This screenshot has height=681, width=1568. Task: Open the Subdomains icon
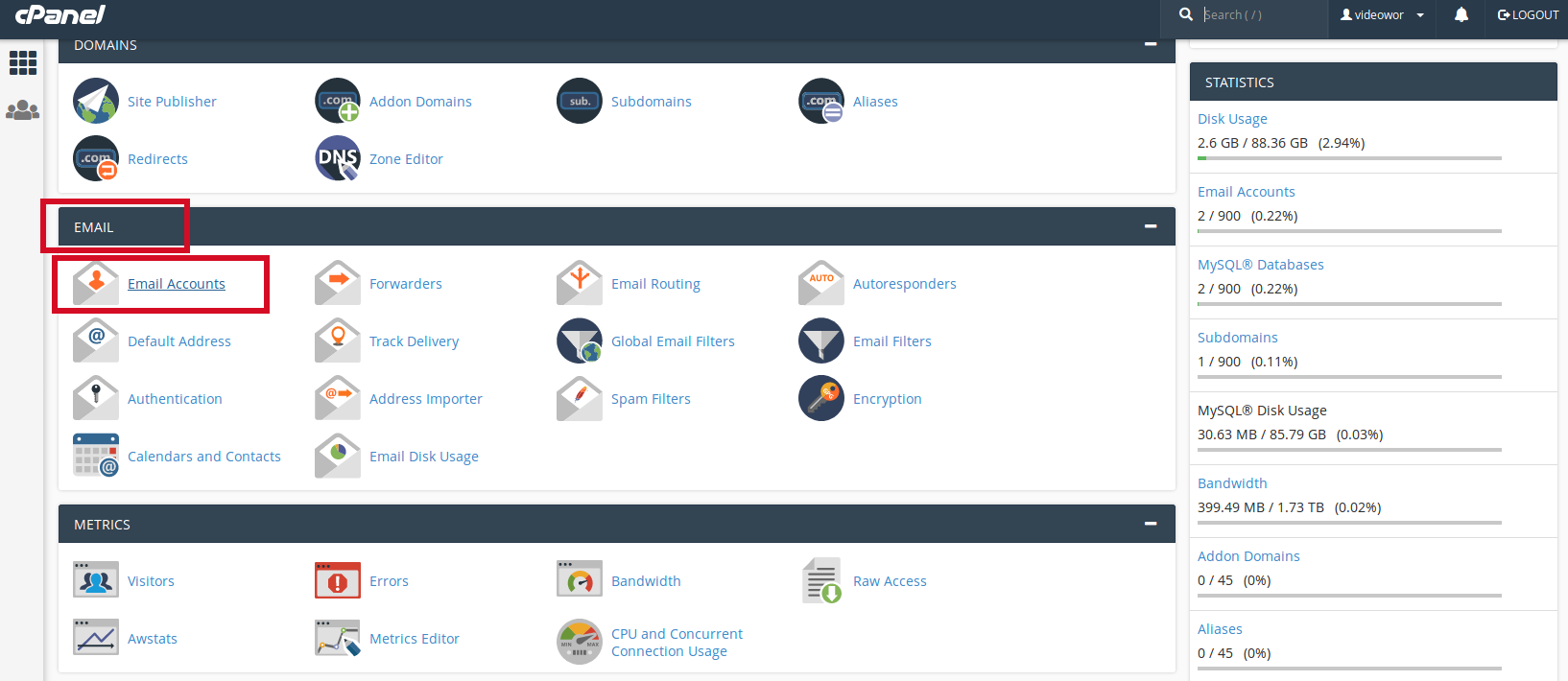(580, 101)
